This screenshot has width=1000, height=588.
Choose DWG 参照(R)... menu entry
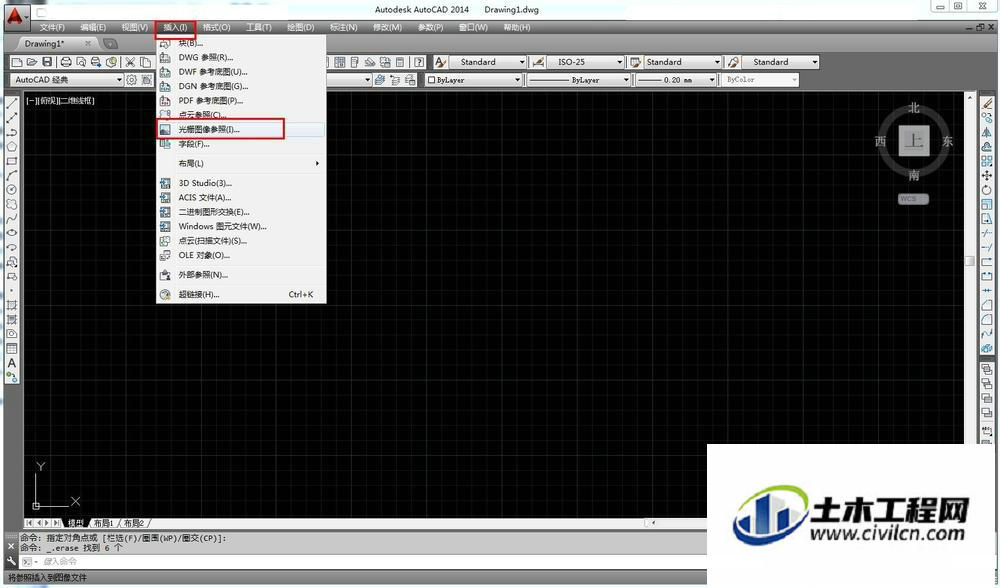[242, 57]
